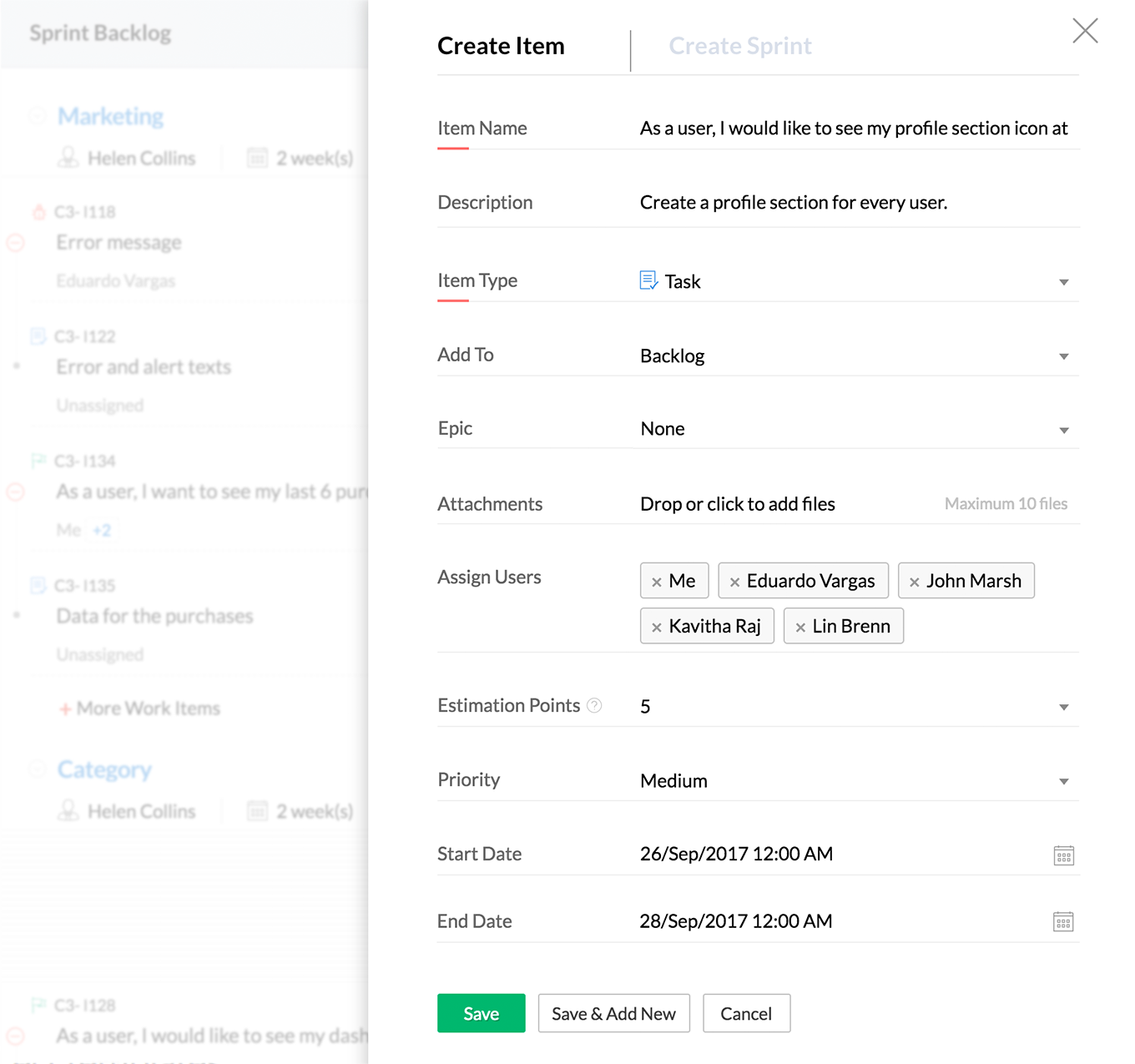The width and height of the screenshot is (1135, 1064).
Task: Remove Eduardo Vargas from assigned users
Action: pyautogui.click(x=734, y=582)
